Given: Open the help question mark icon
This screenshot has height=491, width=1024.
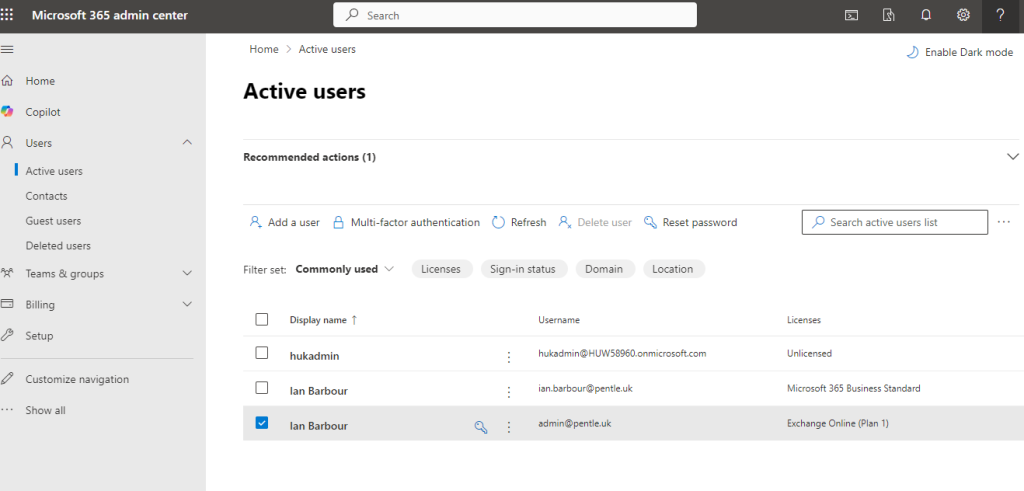Looking at the screenshot, I should (1000, 16).
